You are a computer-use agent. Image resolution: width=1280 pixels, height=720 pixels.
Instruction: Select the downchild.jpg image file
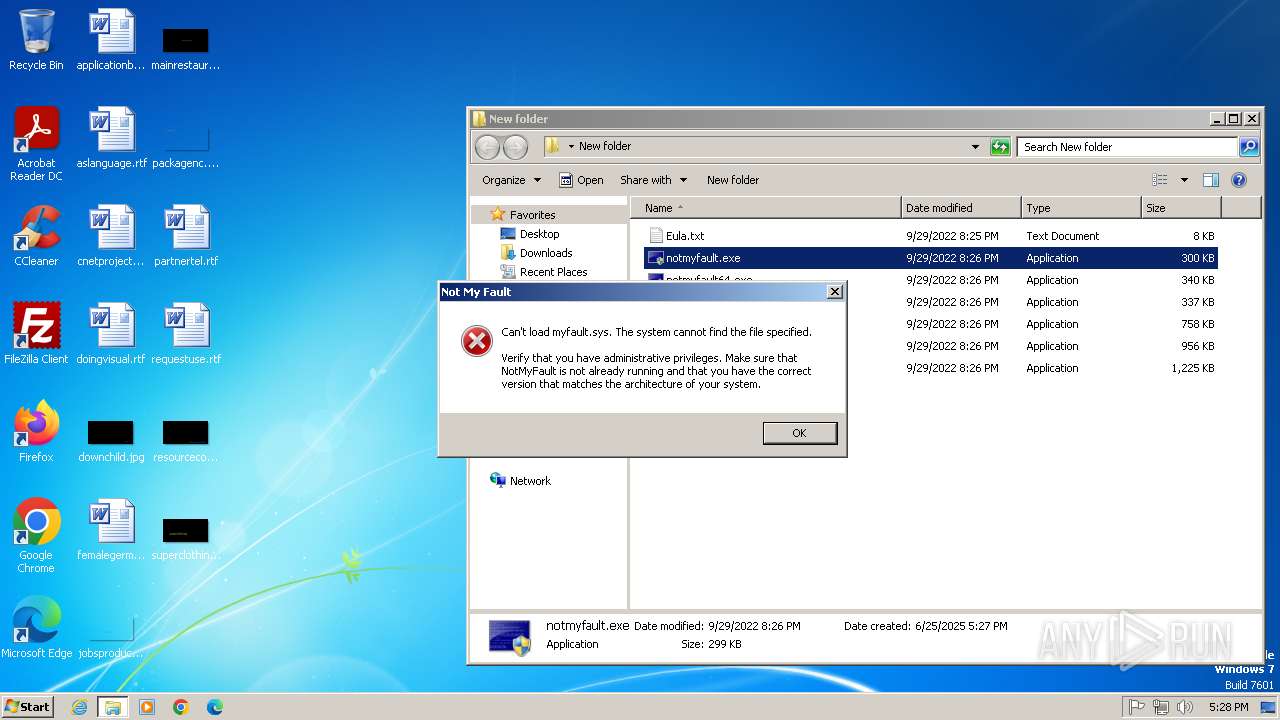click(111, 442)
